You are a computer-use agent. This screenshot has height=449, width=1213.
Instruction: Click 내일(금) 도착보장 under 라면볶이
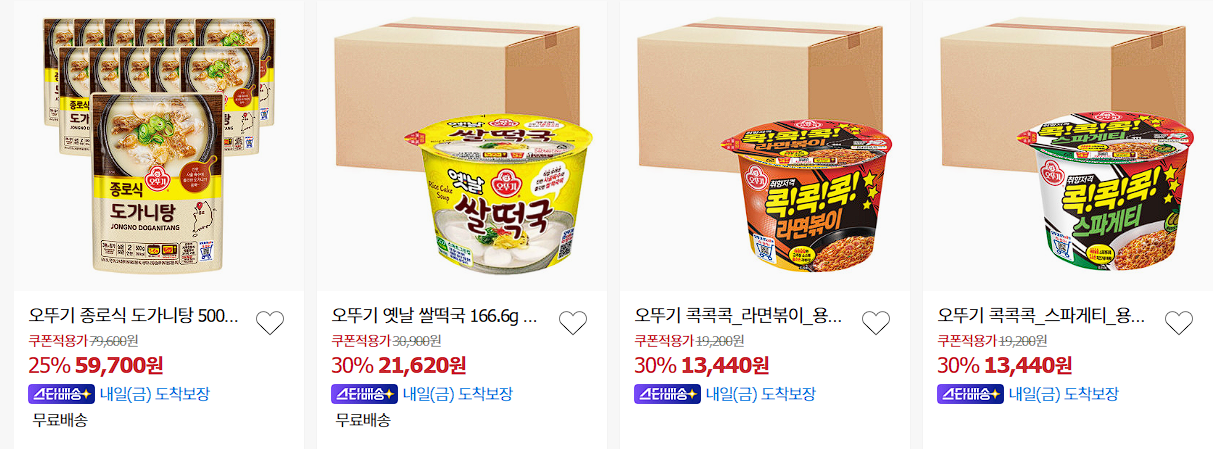(761, 394)
